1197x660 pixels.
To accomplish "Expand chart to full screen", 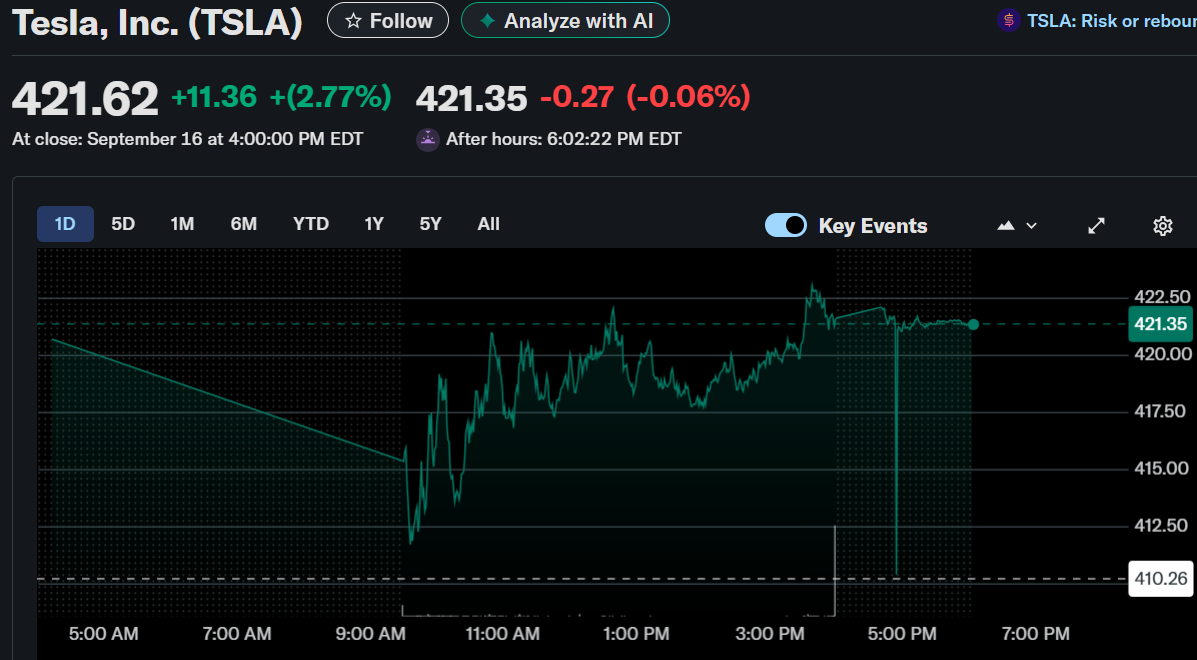I will pyautogui.click(x=1096, y=226).
